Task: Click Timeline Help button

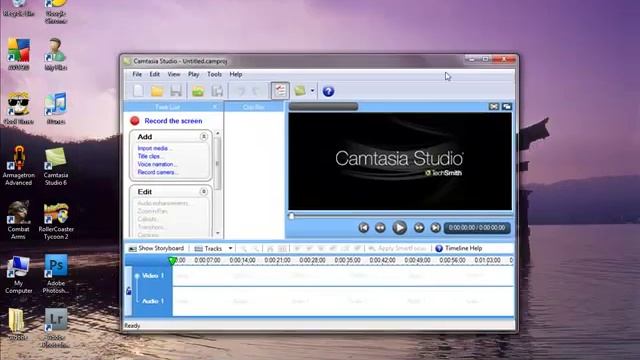Action: (x=459, y=248)
